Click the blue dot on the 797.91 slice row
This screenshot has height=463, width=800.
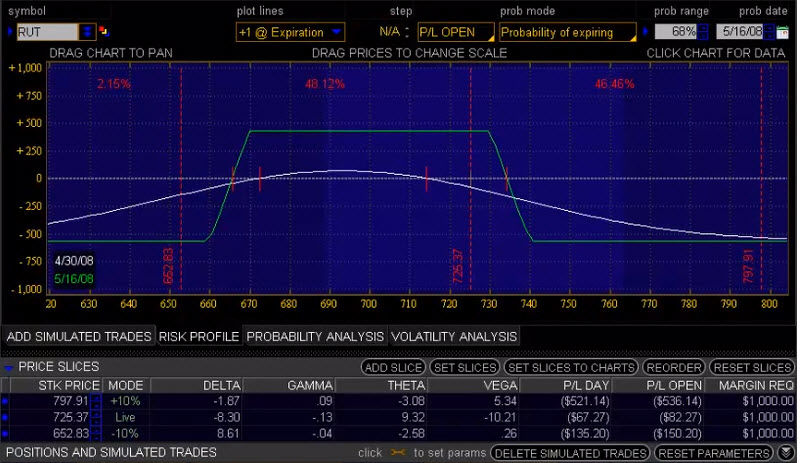(x=5, y=401)
